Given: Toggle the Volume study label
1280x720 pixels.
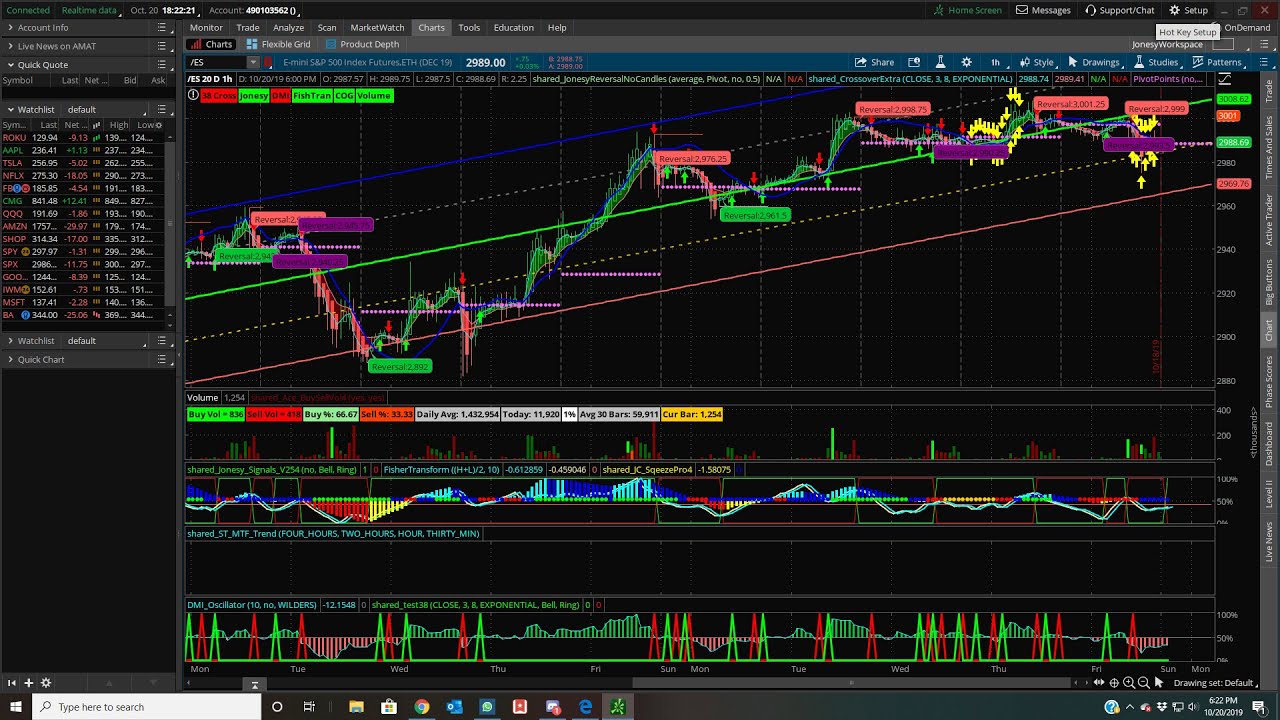Looking at the screenshot, I should point(374,95).
